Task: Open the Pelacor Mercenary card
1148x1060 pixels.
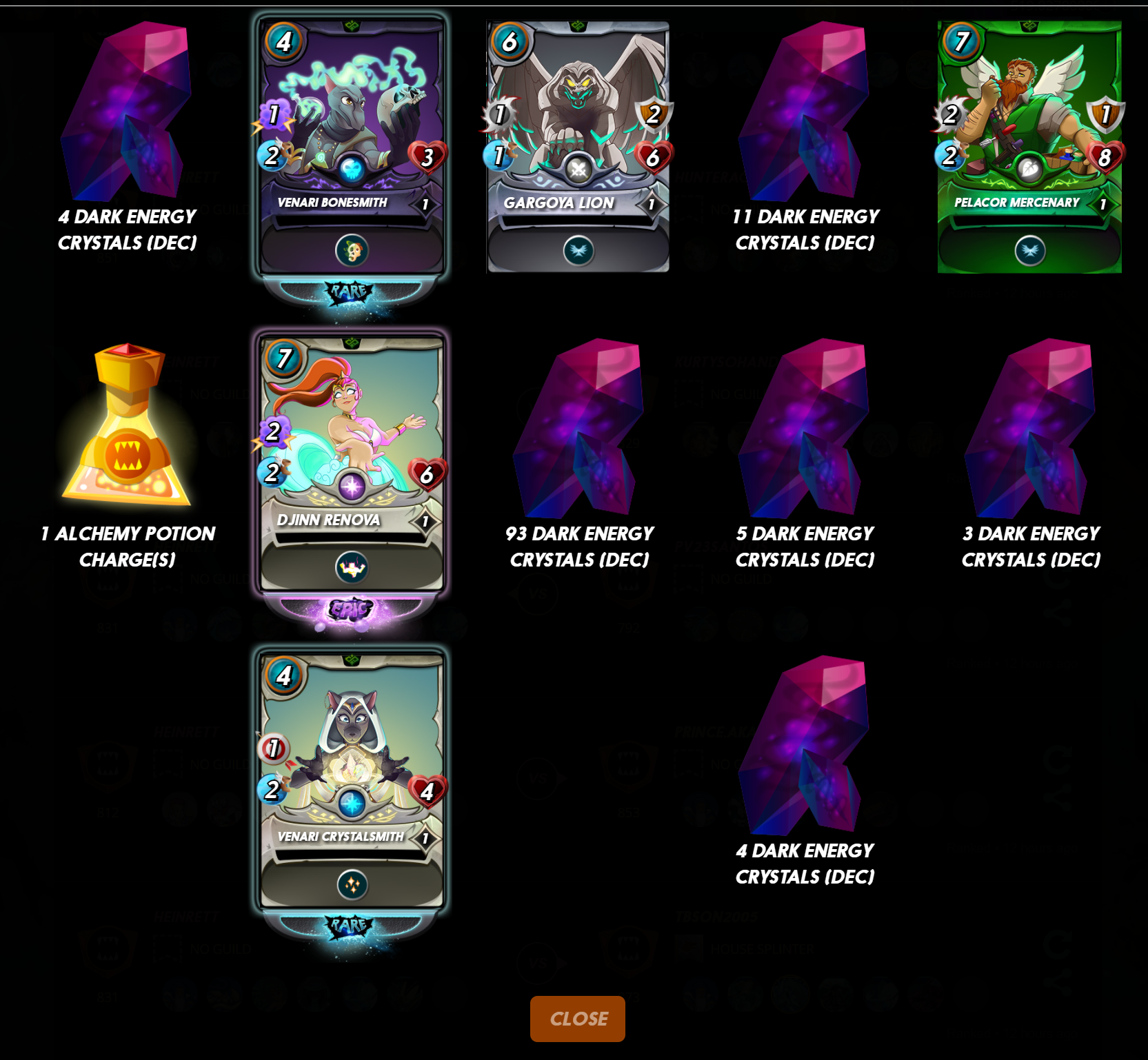Action: coord(1029,146)
